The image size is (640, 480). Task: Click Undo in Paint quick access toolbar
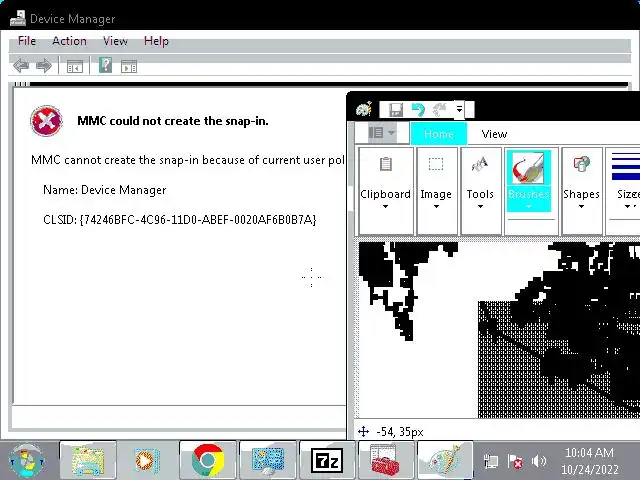pos(418,109)
